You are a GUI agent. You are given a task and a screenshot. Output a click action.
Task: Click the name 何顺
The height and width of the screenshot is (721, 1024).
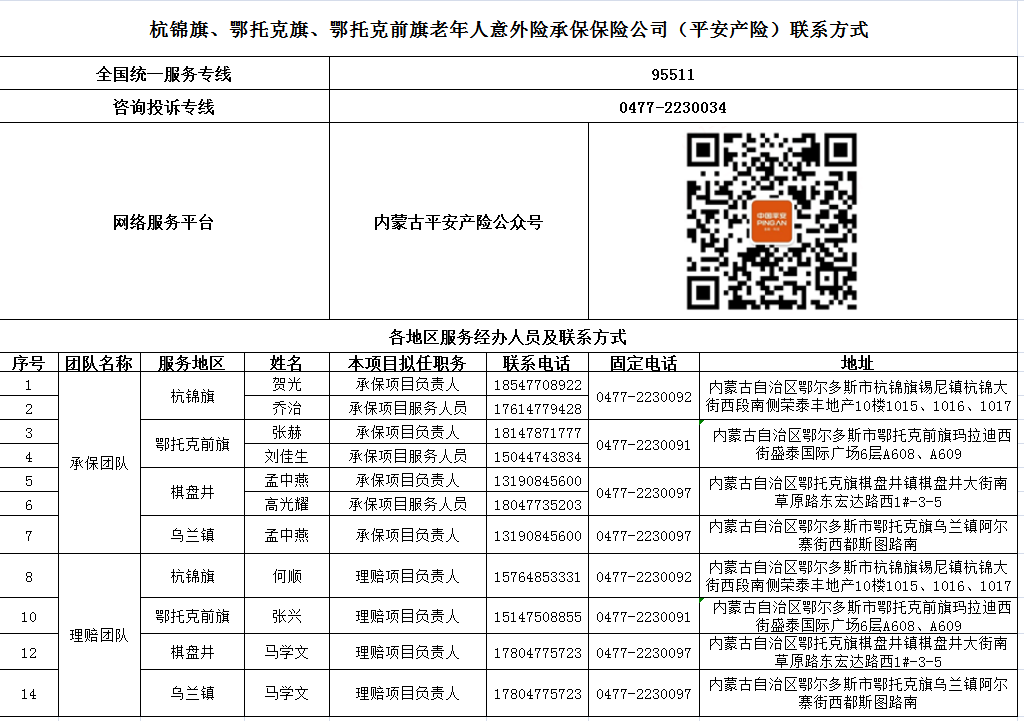287,576
